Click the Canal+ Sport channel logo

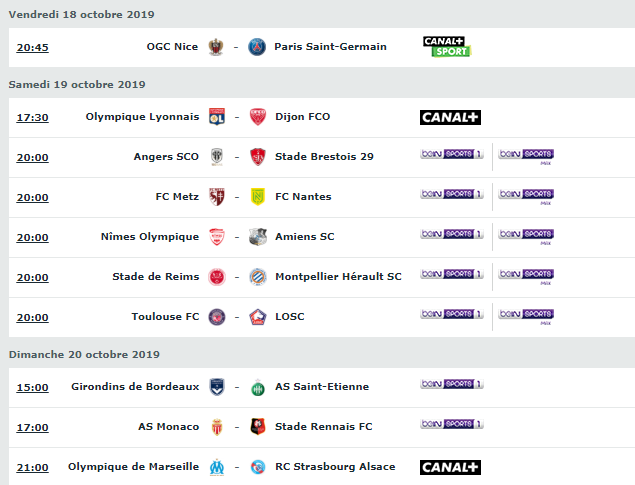coord(447,47)
